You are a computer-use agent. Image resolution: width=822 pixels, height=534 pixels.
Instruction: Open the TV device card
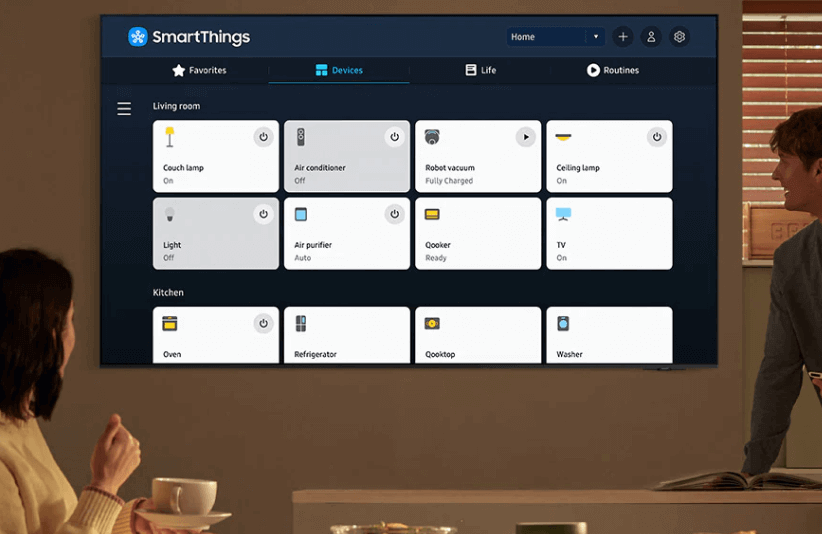pyautogui.click(x=609, y=234)
